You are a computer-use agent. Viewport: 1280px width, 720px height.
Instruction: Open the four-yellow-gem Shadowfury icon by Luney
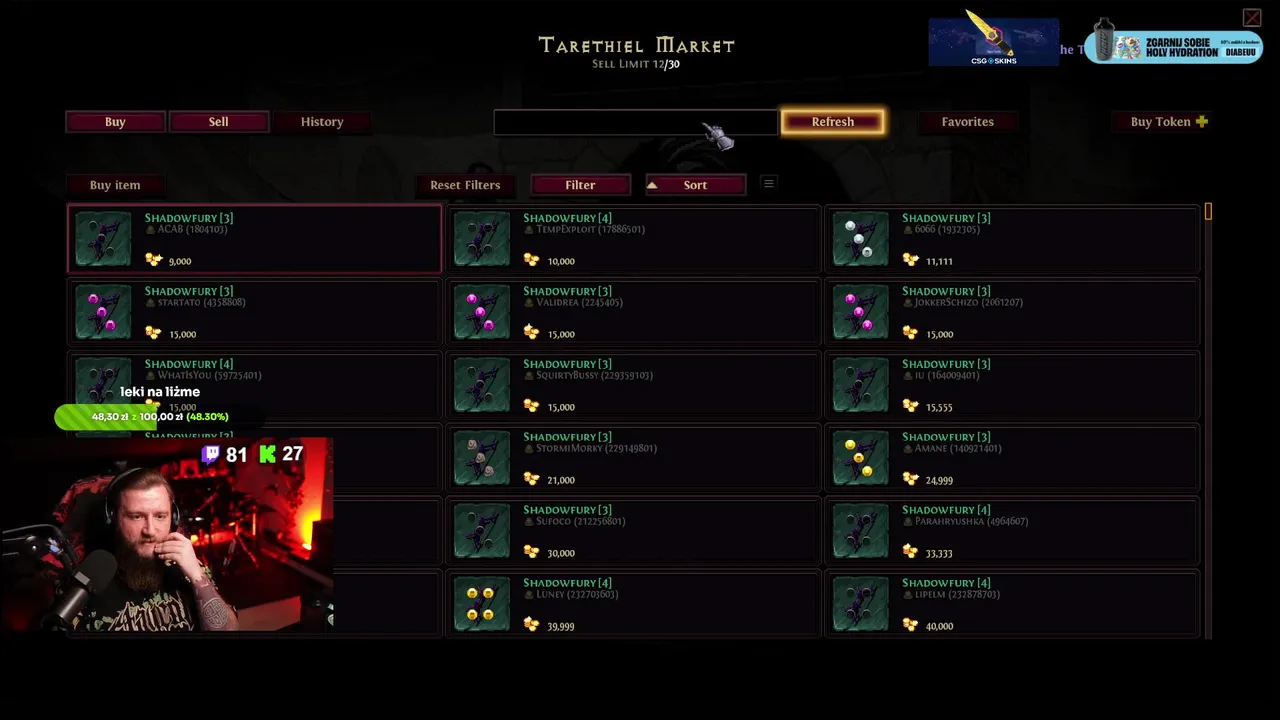[x=482, y=604]
